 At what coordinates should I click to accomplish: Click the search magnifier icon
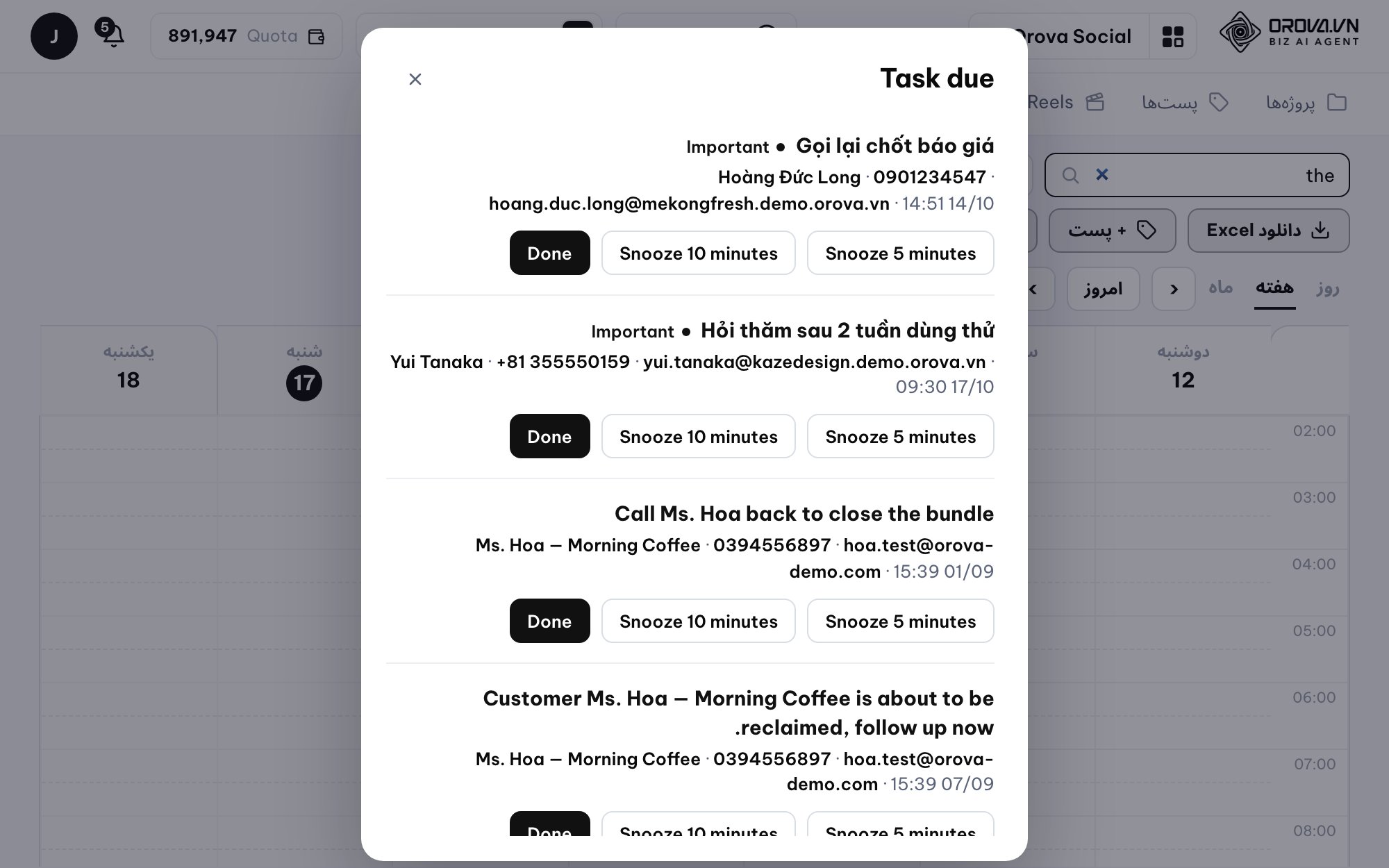(x=1070, y=175)
